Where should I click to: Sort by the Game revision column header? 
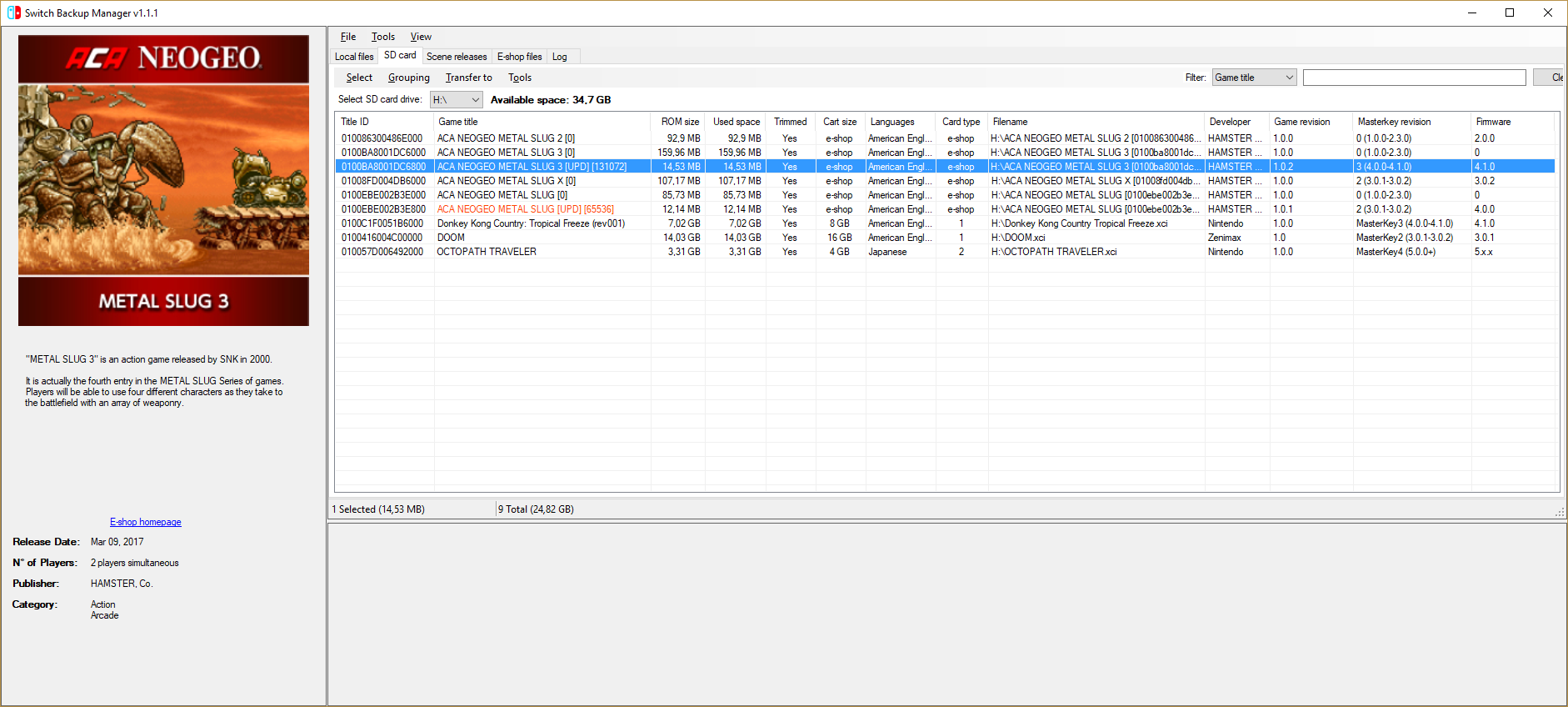click(x=1311, y=122)
